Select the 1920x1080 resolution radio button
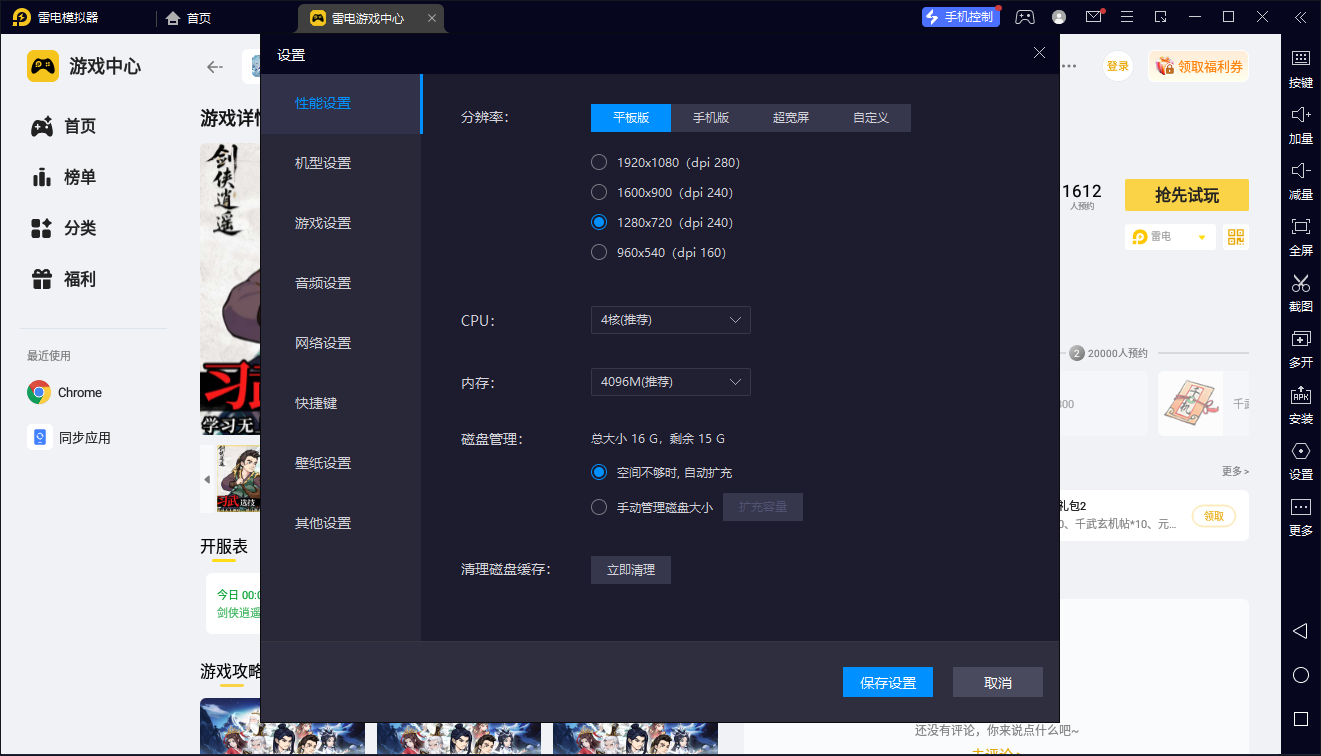This screenshot has width=1321, height=756. pos(598,161)
